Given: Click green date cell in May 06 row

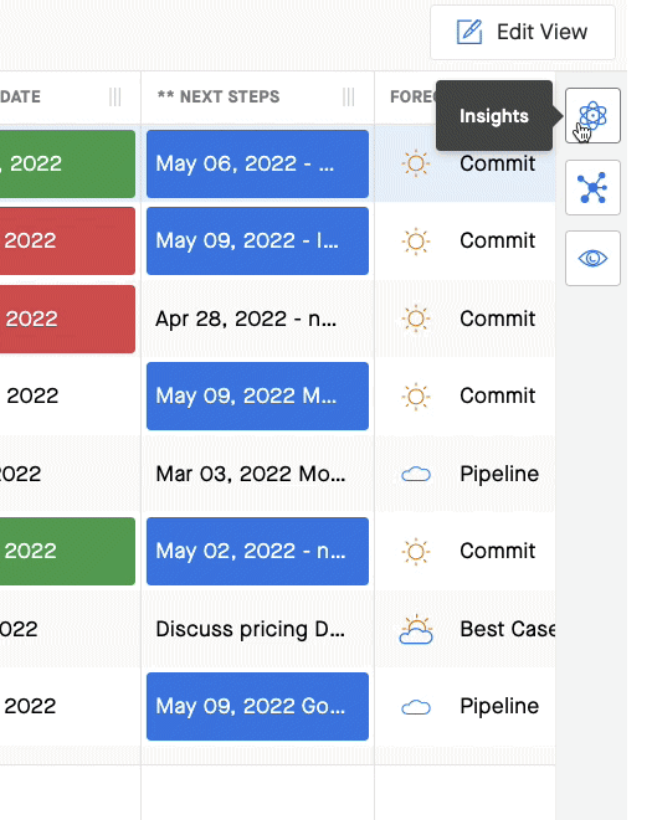Looking at the screenshot, I should click(x=67, y=164).
